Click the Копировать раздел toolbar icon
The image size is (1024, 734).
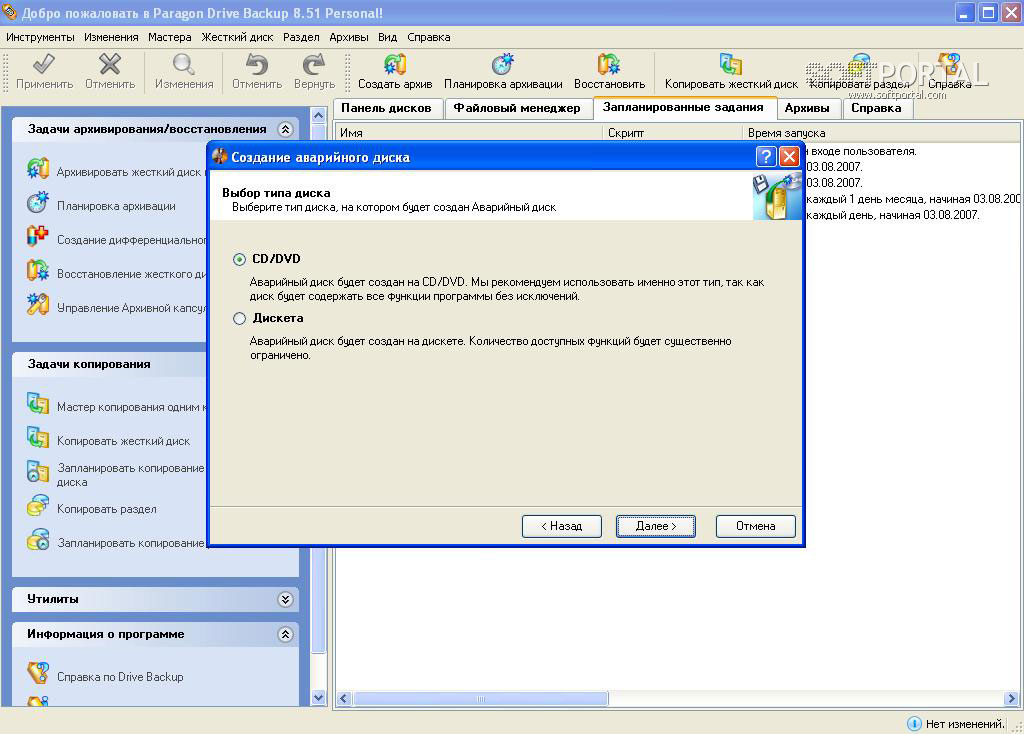pos(859,64)
